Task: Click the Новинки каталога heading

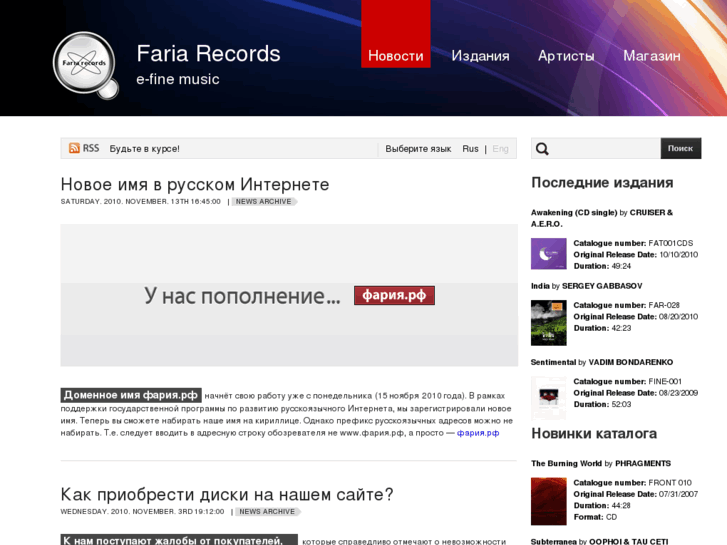Action: (594, 434)
